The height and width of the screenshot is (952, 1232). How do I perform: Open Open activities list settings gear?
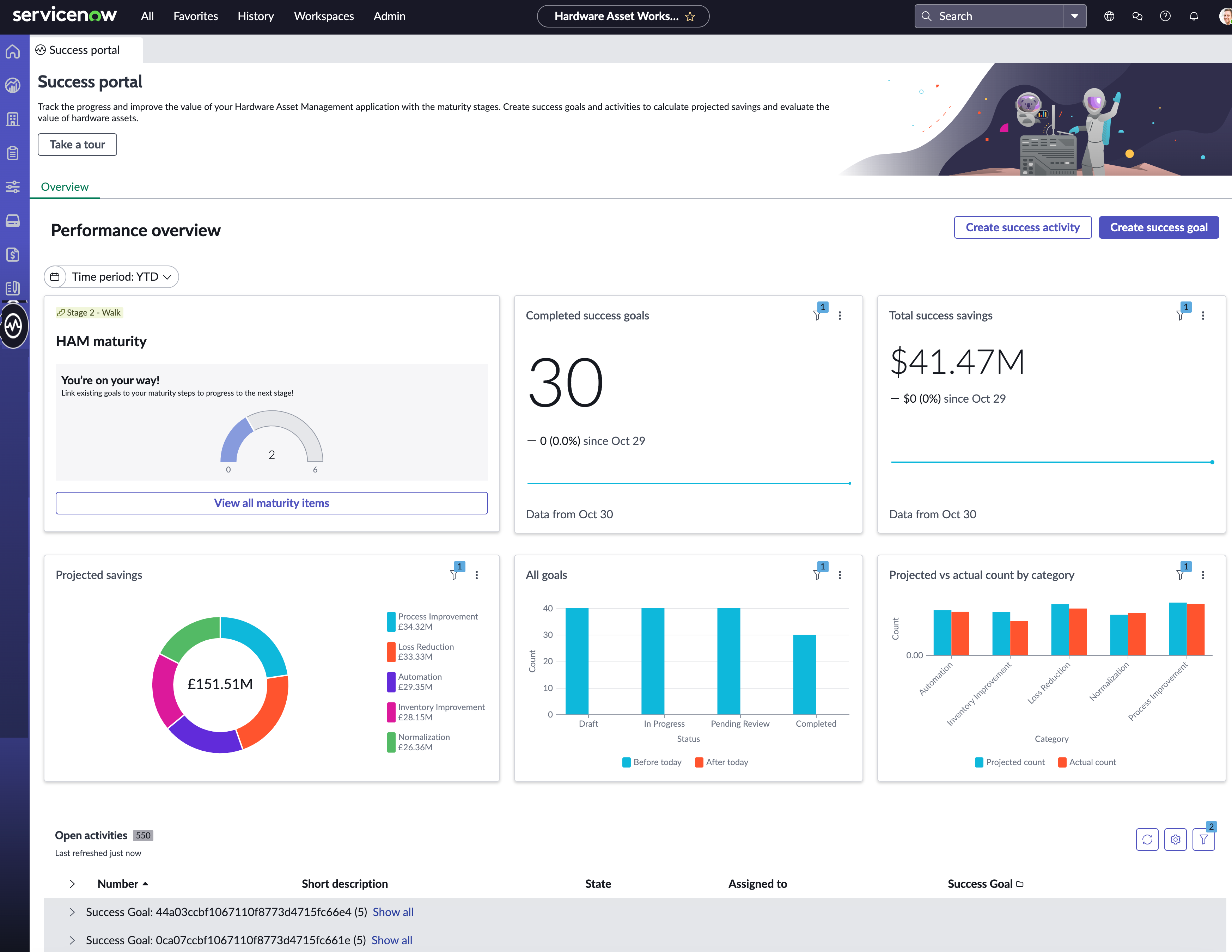pyautogui.click(x=1176, y=839)
